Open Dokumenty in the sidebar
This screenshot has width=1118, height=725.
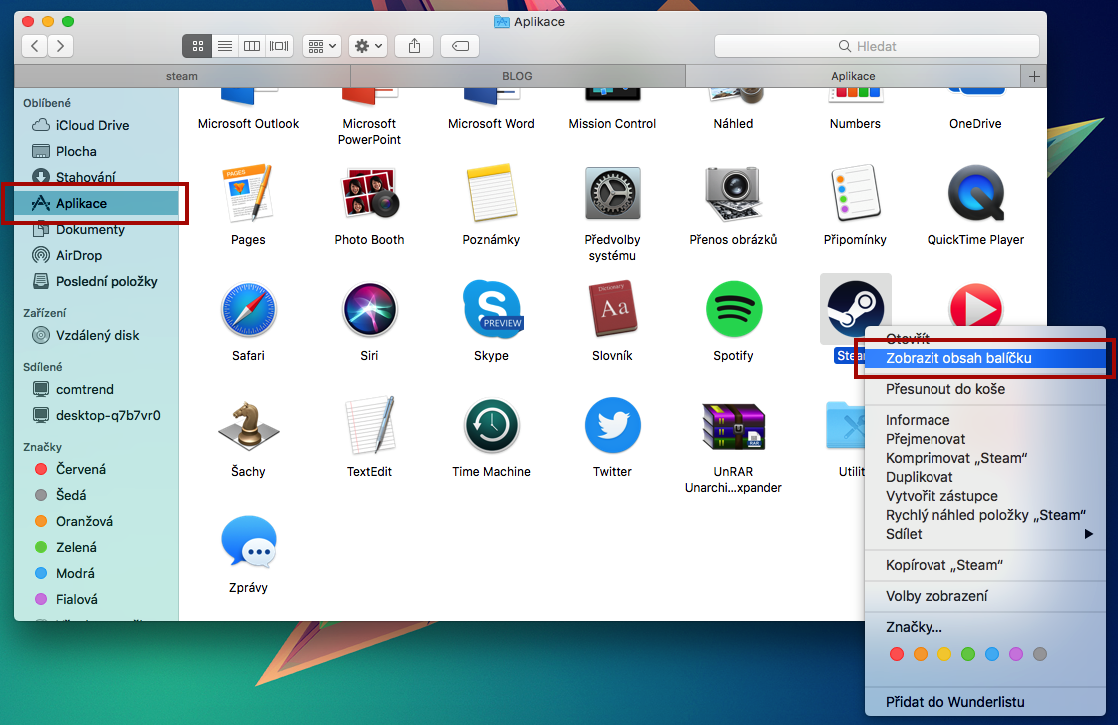(x=96, y=230)
